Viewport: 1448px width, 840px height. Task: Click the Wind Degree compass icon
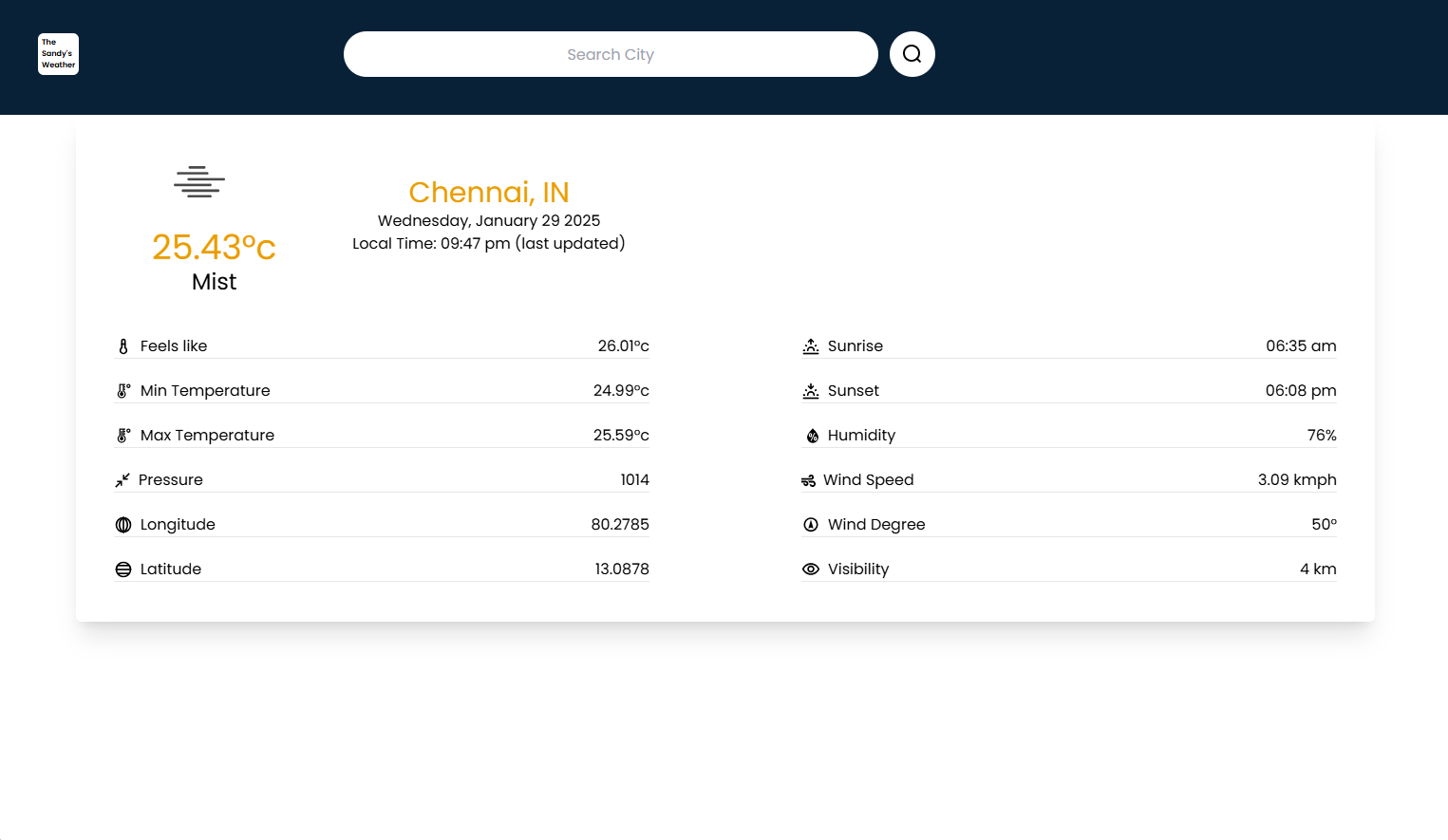811,525
